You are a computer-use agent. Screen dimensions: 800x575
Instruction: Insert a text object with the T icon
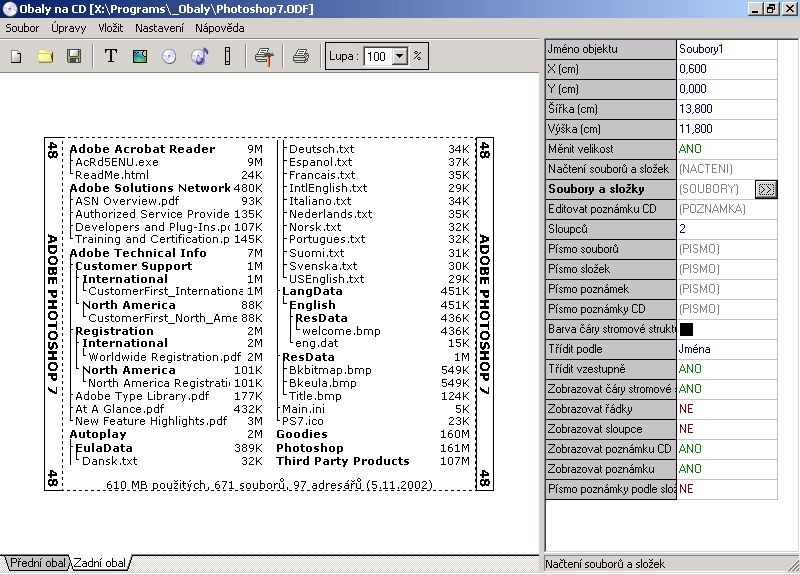(111, 57)
